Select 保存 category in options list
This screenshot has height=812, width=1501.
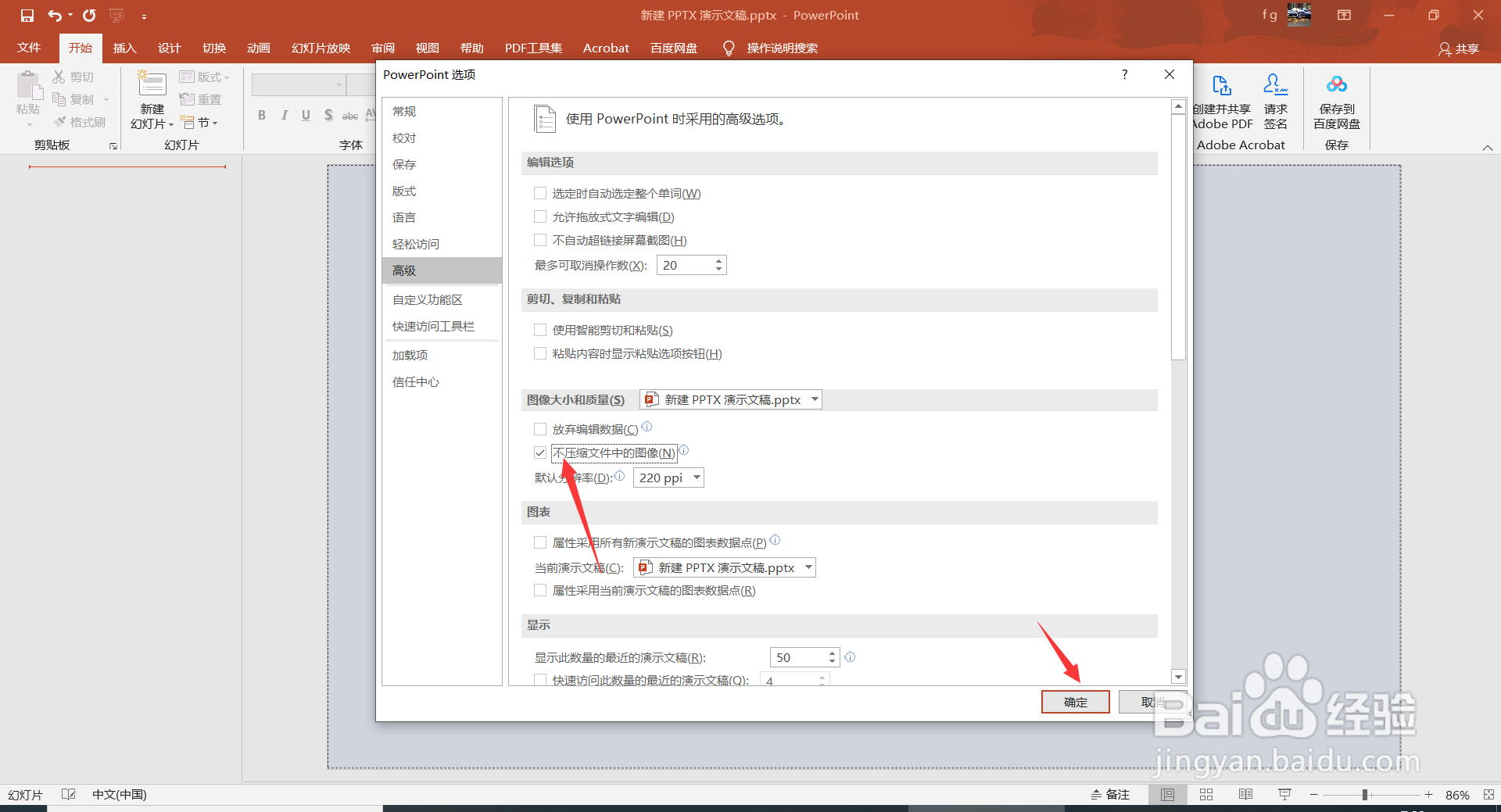click(x=442, y=164)
